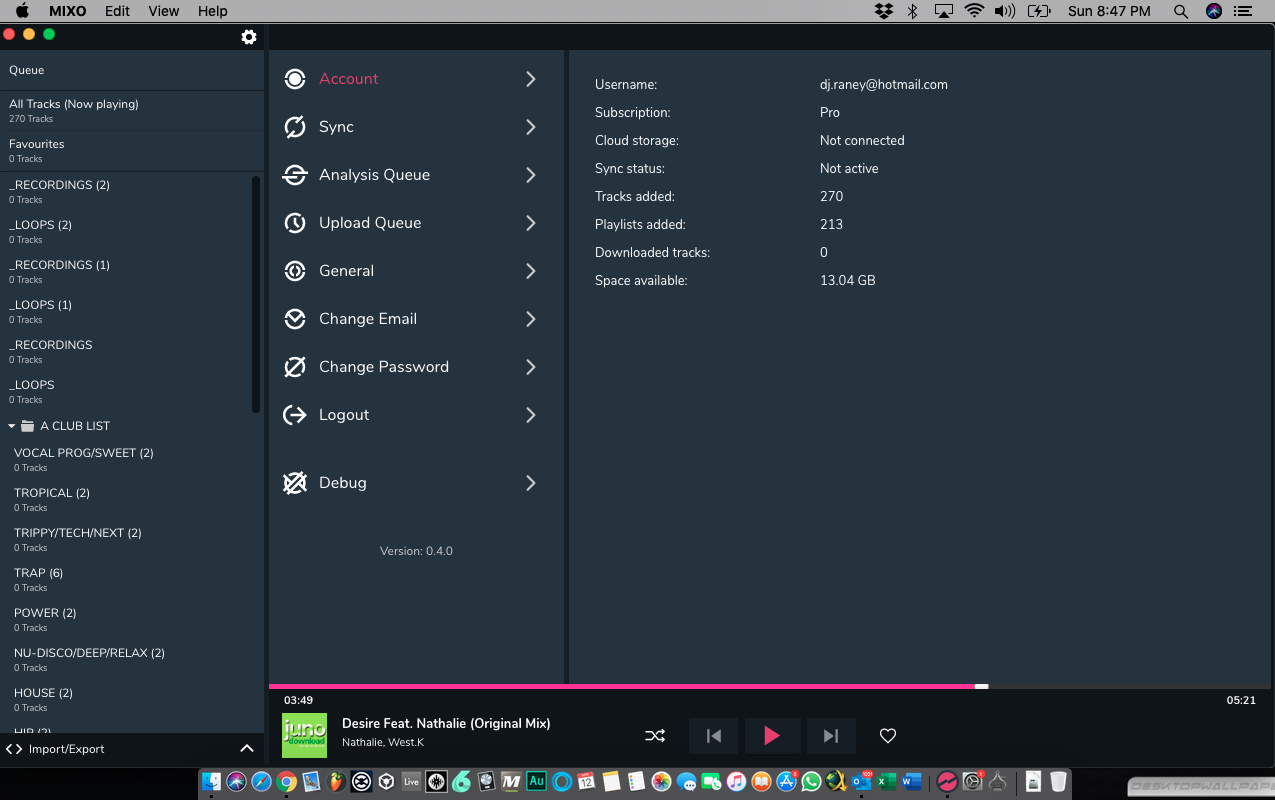Screen dimensions: 1275x800
Task: Favourite the current track with heart
Action: click(x=887, y=736)
